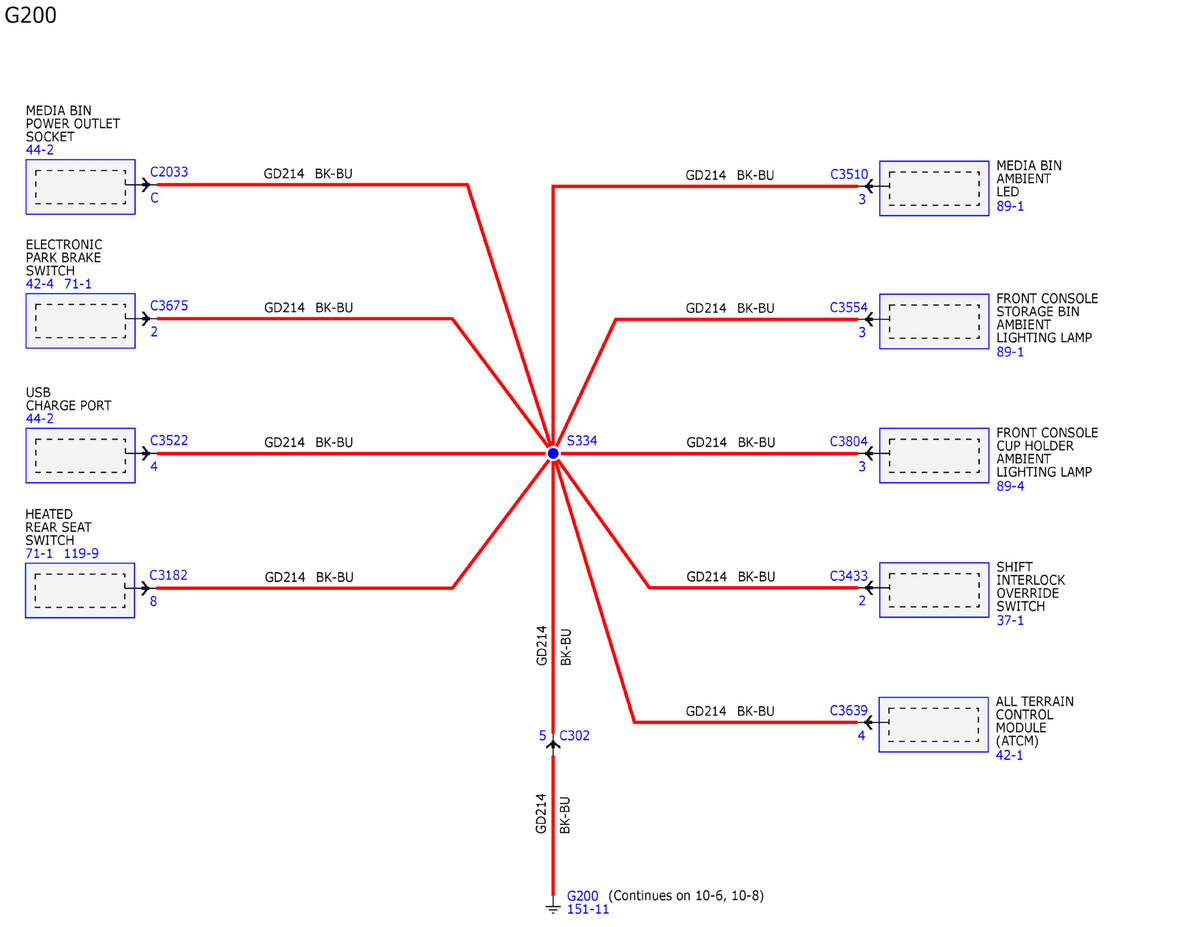Go to page reference 151-11
1200x927 pixels.
click(588, 910)
